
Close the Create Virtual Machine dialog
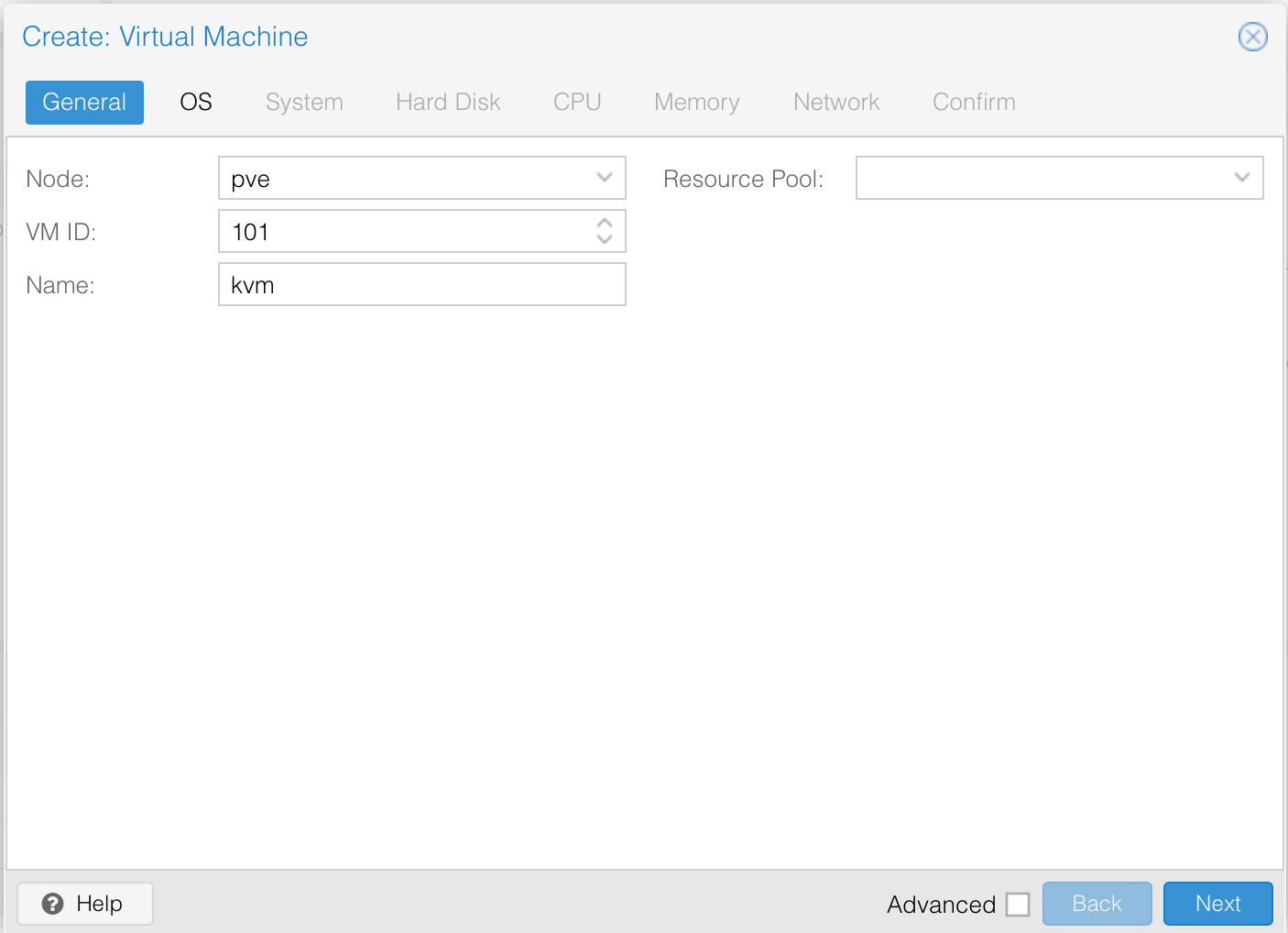[x=1252, y=37]
